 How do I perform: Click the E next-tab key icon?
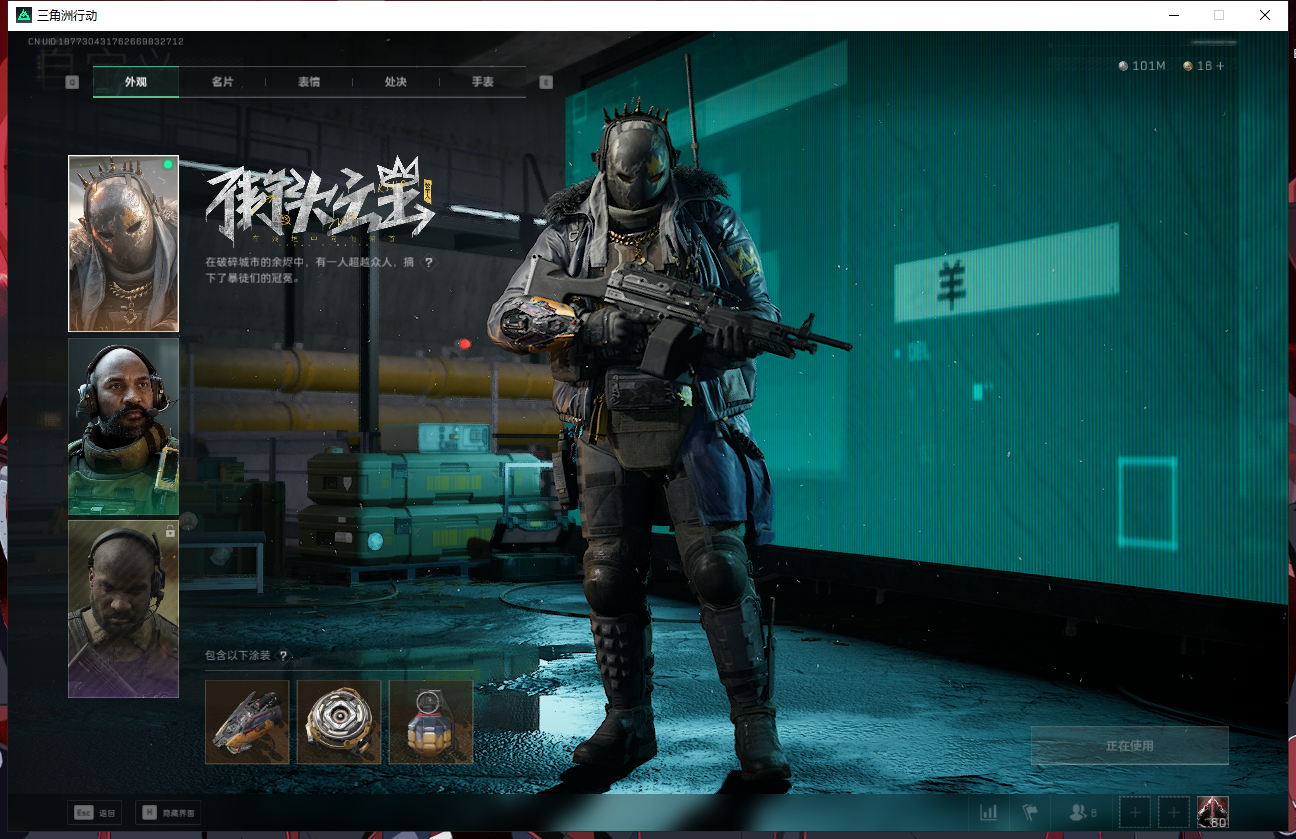click(546, 83)
